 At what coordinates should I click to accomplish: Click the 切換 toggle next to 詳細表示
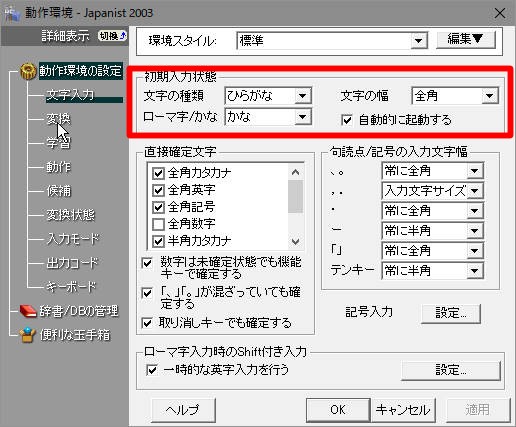(113, 36)
